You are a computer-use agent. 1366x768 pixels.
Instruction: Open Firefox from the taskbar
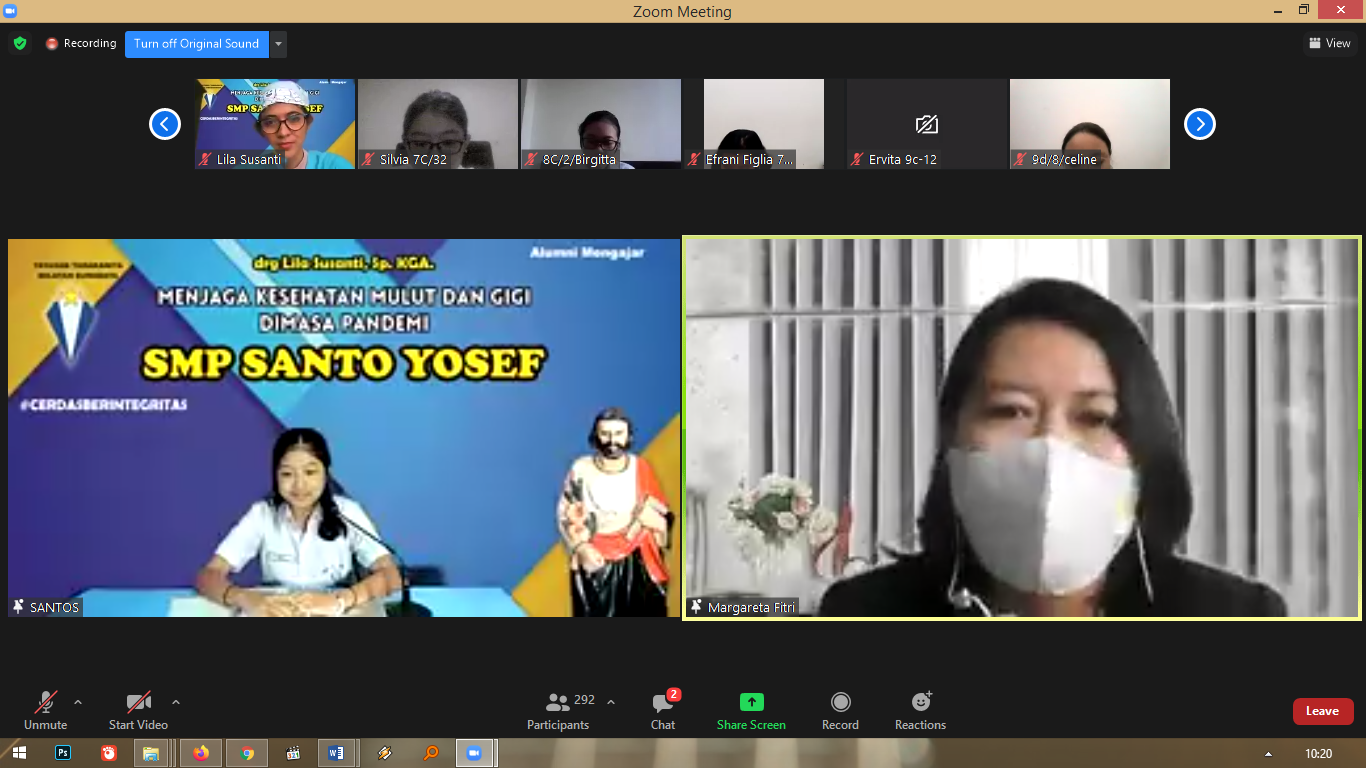pos(201,753)
